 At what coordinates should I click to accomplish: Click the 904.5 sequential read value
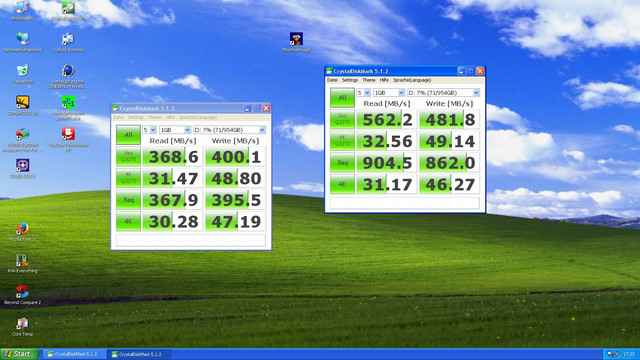pos(387,162)
